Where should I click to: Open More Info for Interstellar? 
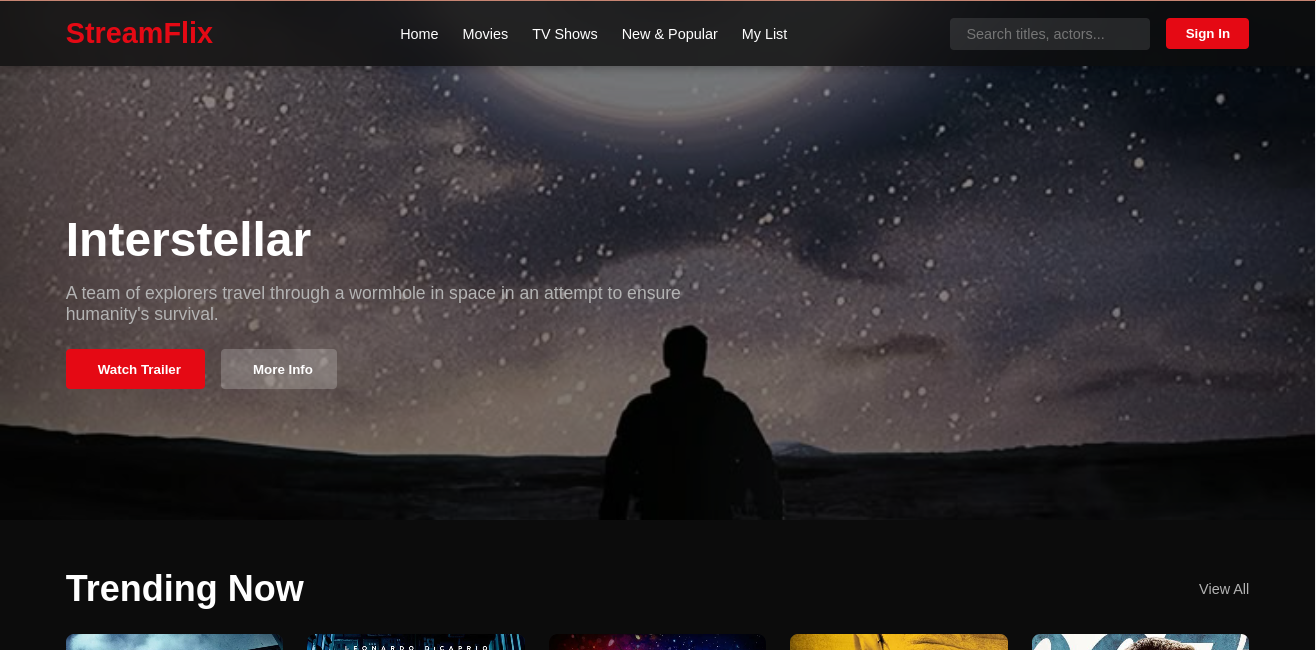point(279,369)
